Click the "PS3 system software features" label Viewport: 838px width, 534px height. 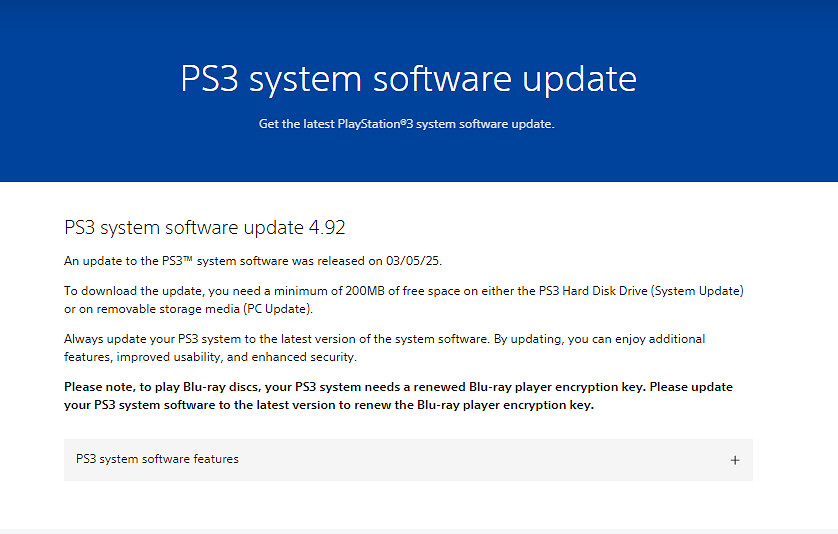coord(157,460)
